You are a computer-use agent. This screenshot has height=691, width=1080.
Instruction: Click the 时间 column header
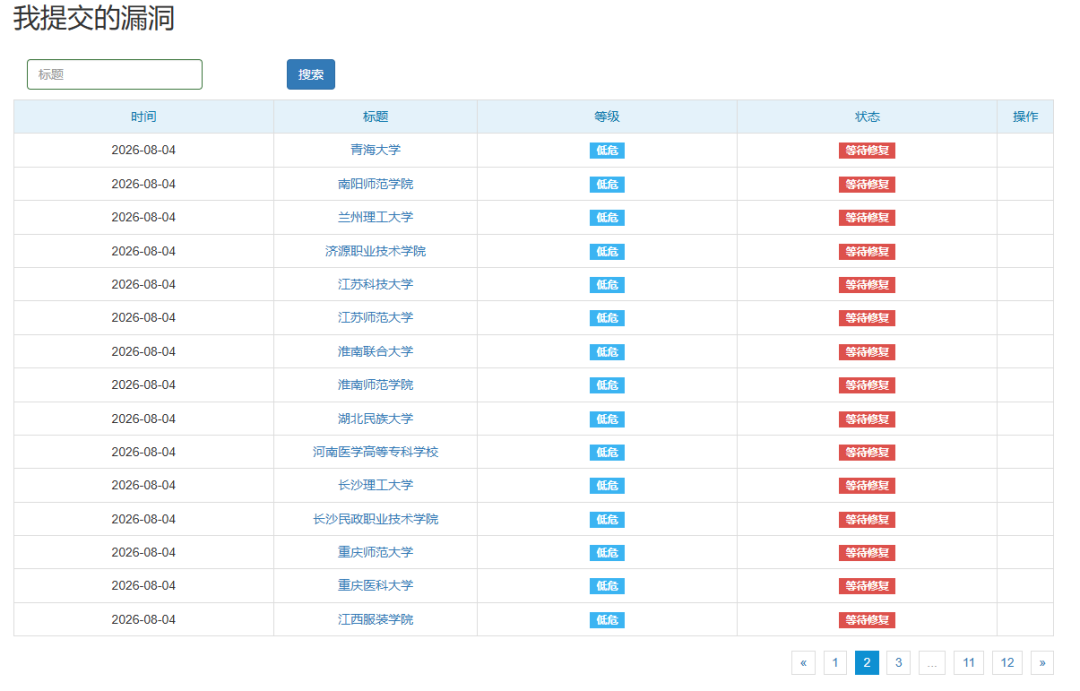143,116
